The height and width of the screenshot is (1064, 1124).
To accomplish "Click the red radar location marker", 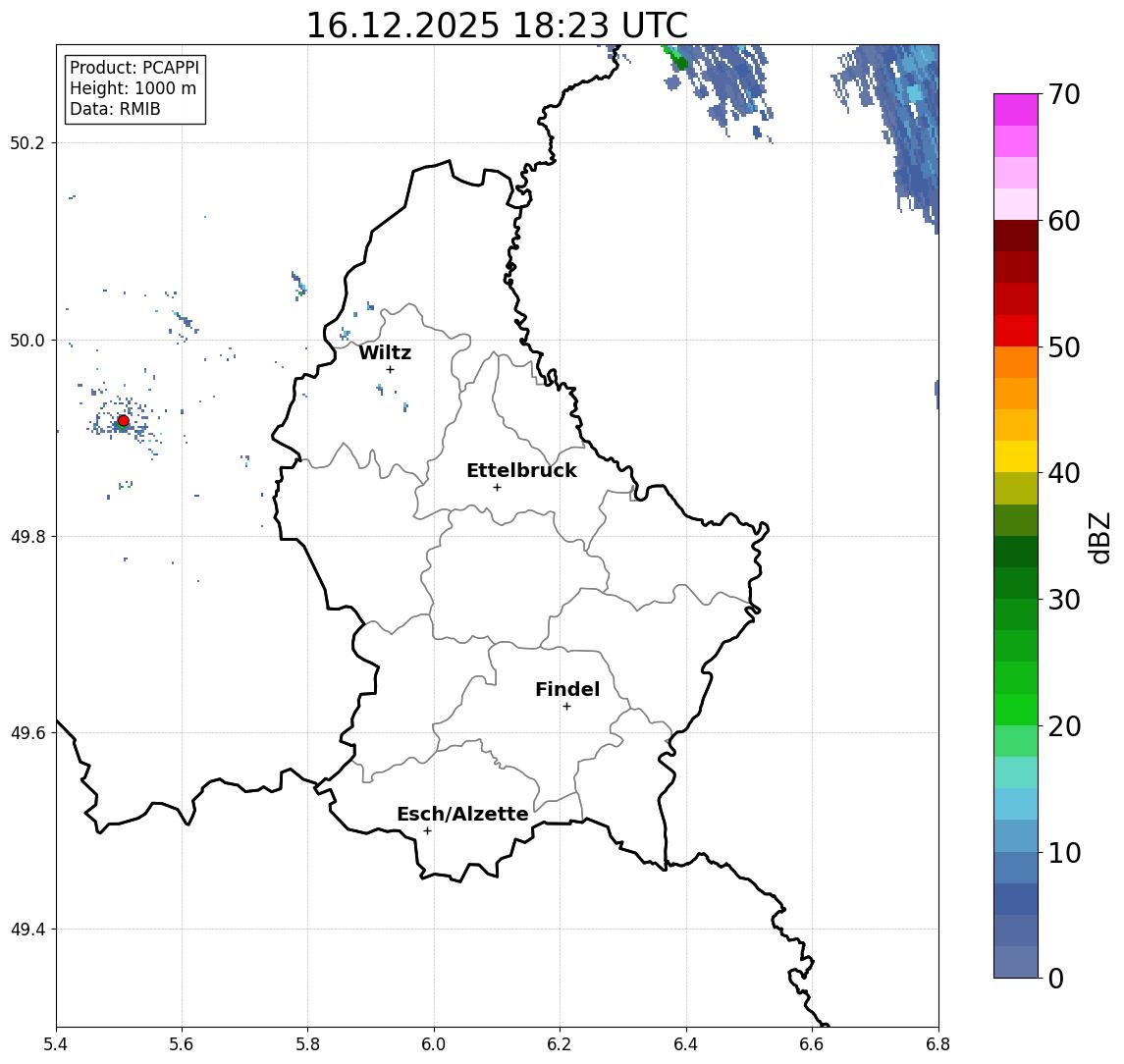I will point(124,421).
